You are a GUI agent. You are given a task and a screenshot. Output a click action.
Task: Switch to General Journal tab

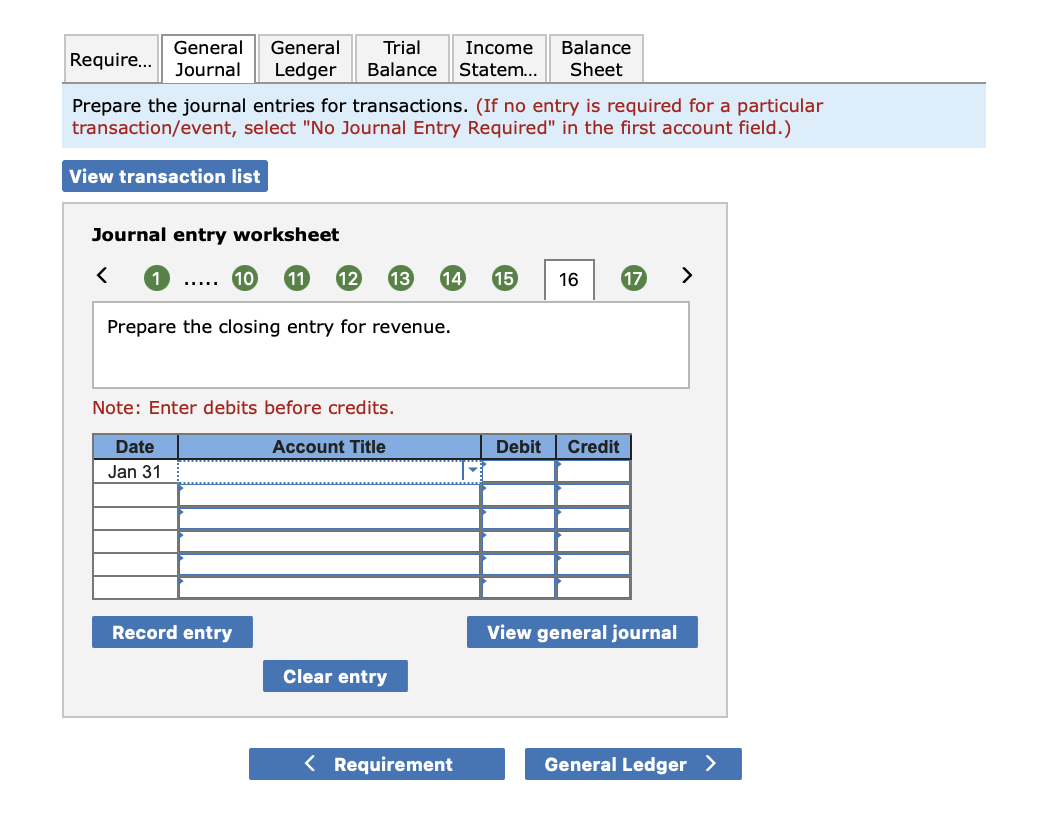tap(208, 59)
